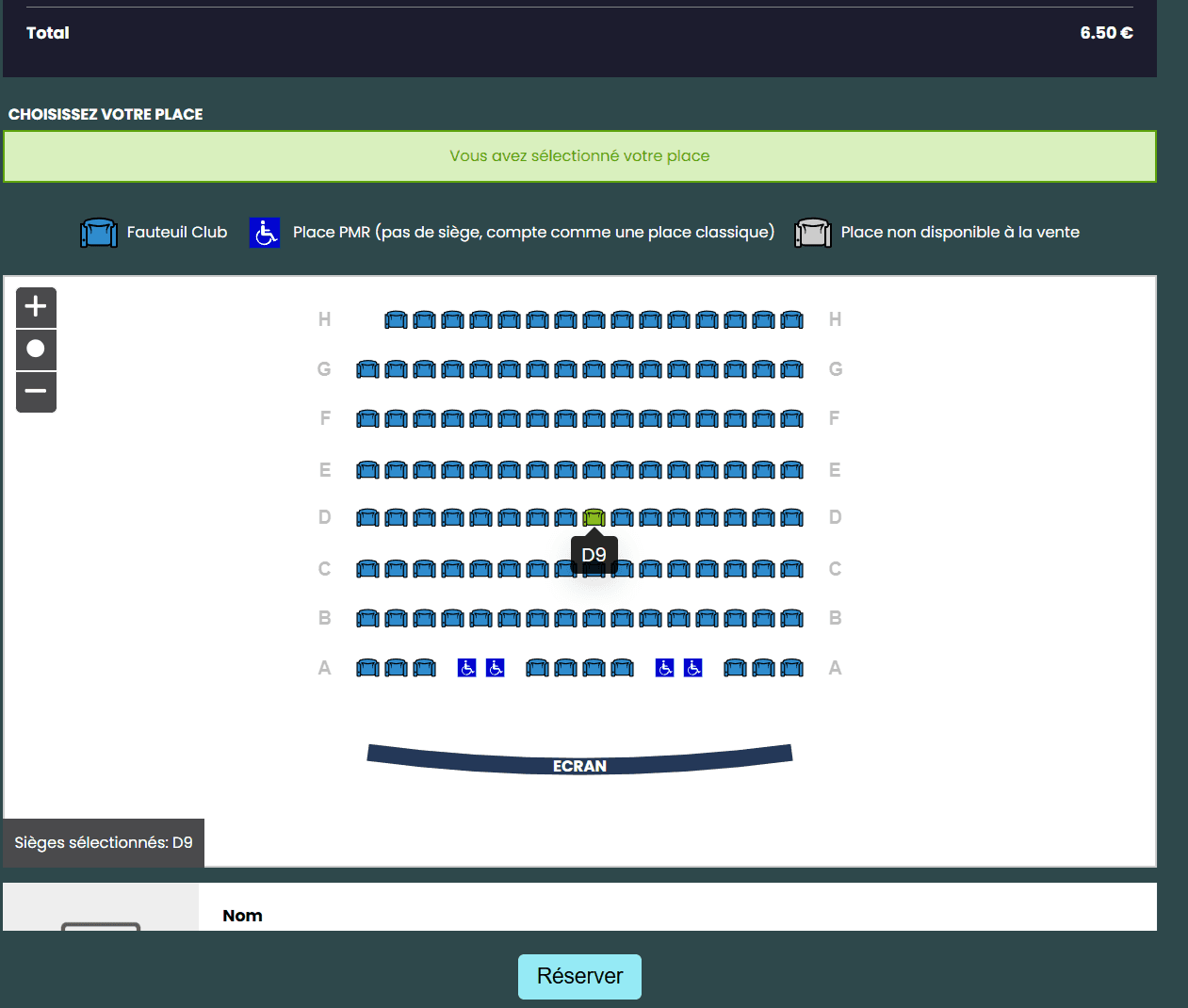Choose the leftmost seat in row E
Viewport: 1188px width, 1008px height.
tap(367, 469)
